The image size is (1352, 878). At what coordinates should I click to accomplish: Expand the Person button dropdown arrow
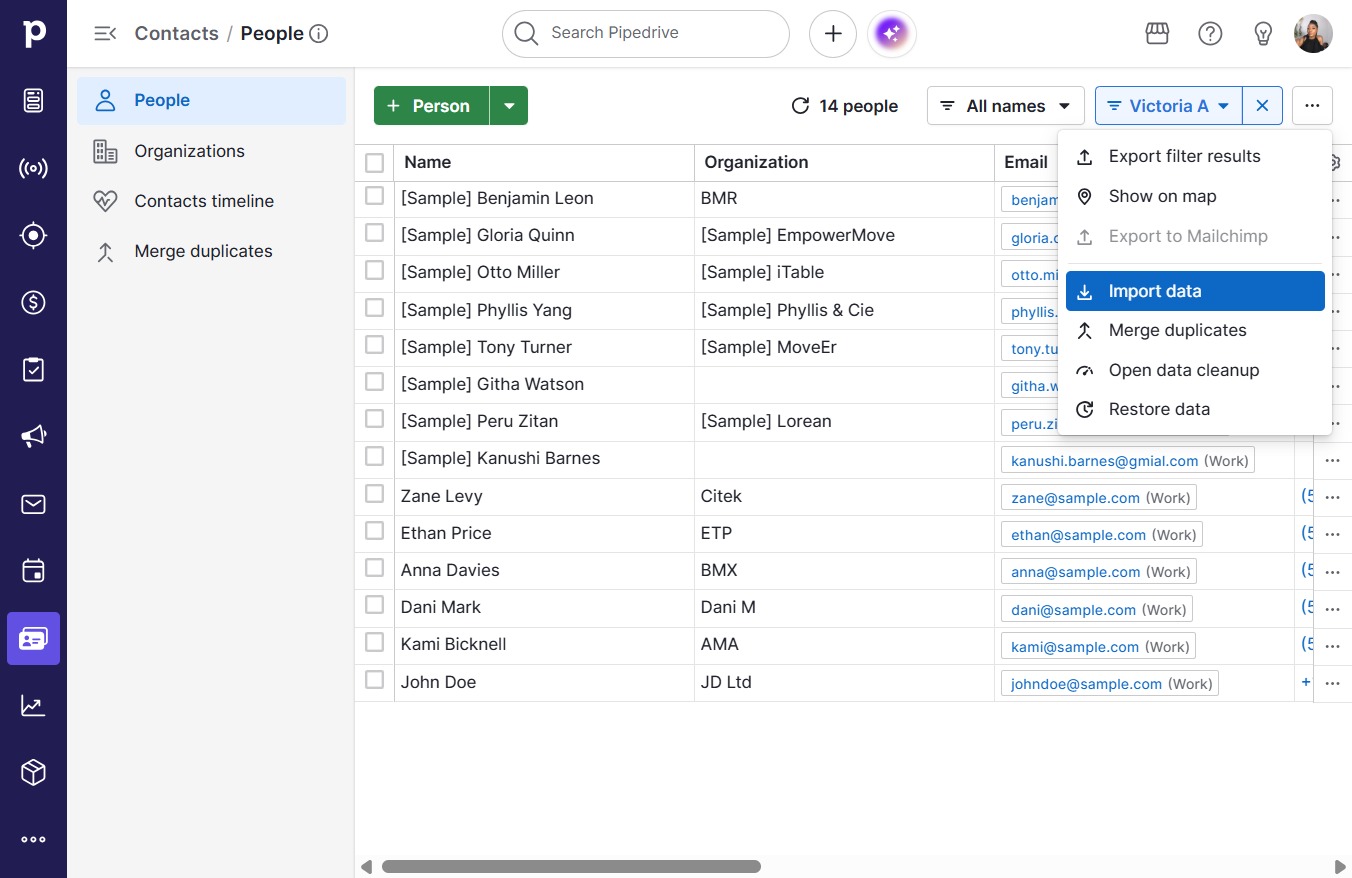coord(509,106)
